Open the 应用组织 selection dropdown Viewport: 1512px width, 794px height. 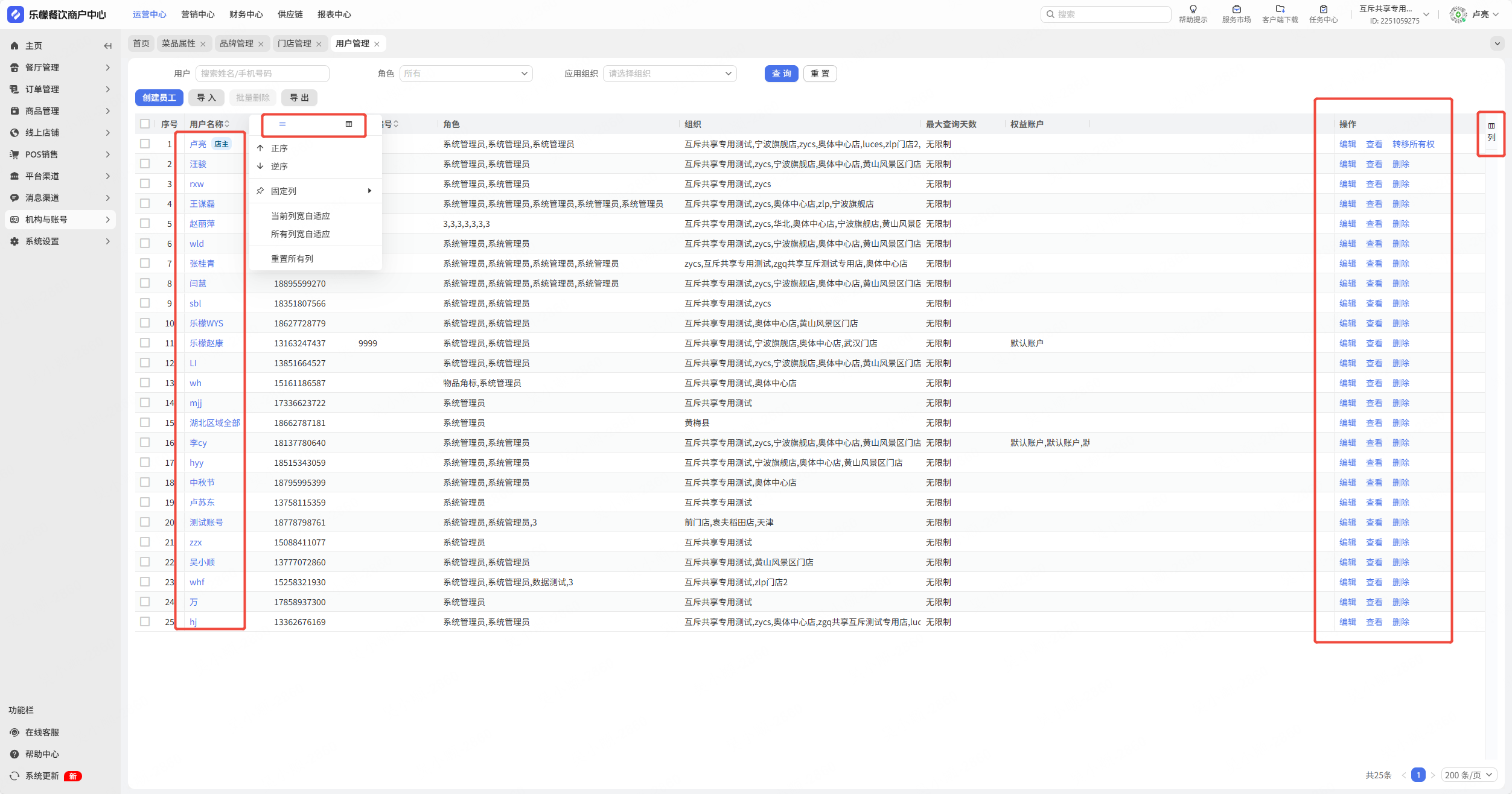click(x=669, y=74)
